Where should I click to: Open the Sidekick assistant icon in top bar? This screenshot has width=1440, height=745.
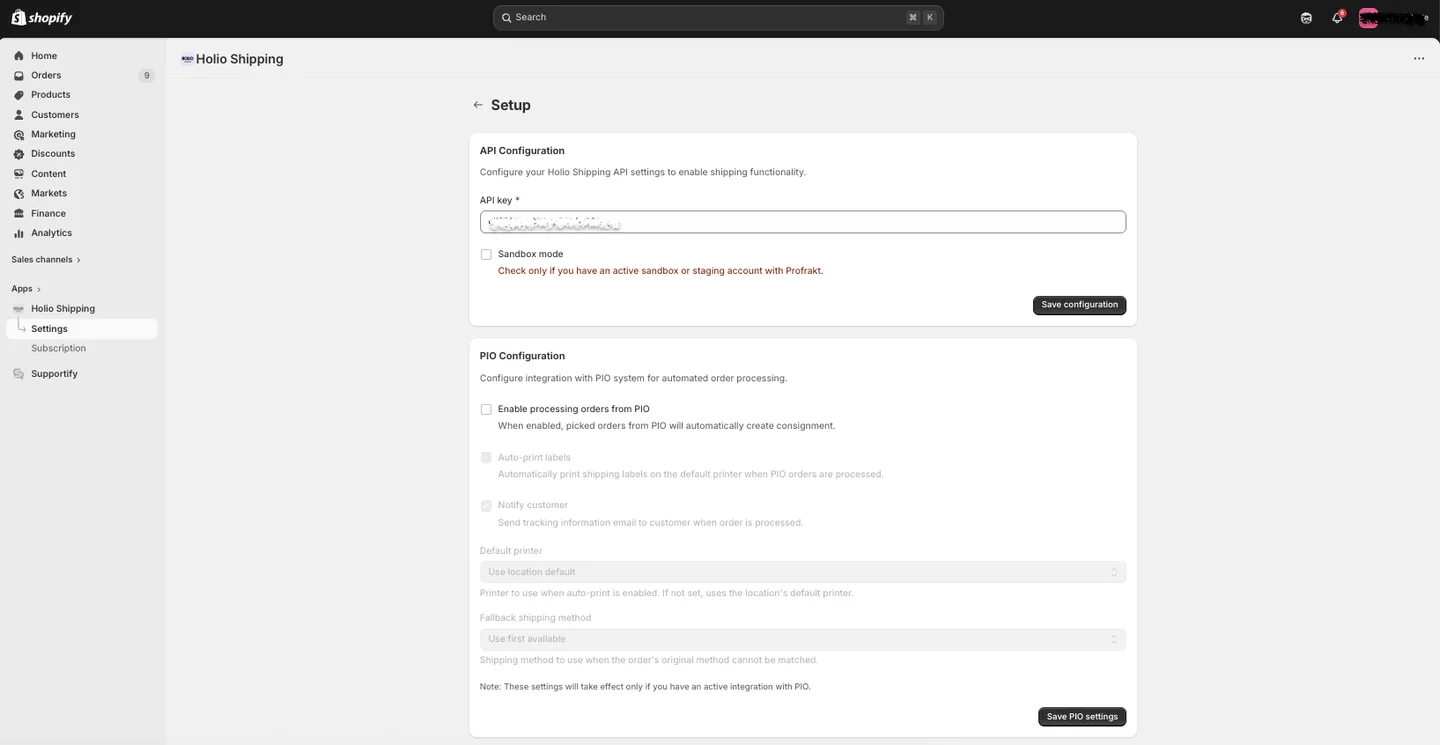1306,18
